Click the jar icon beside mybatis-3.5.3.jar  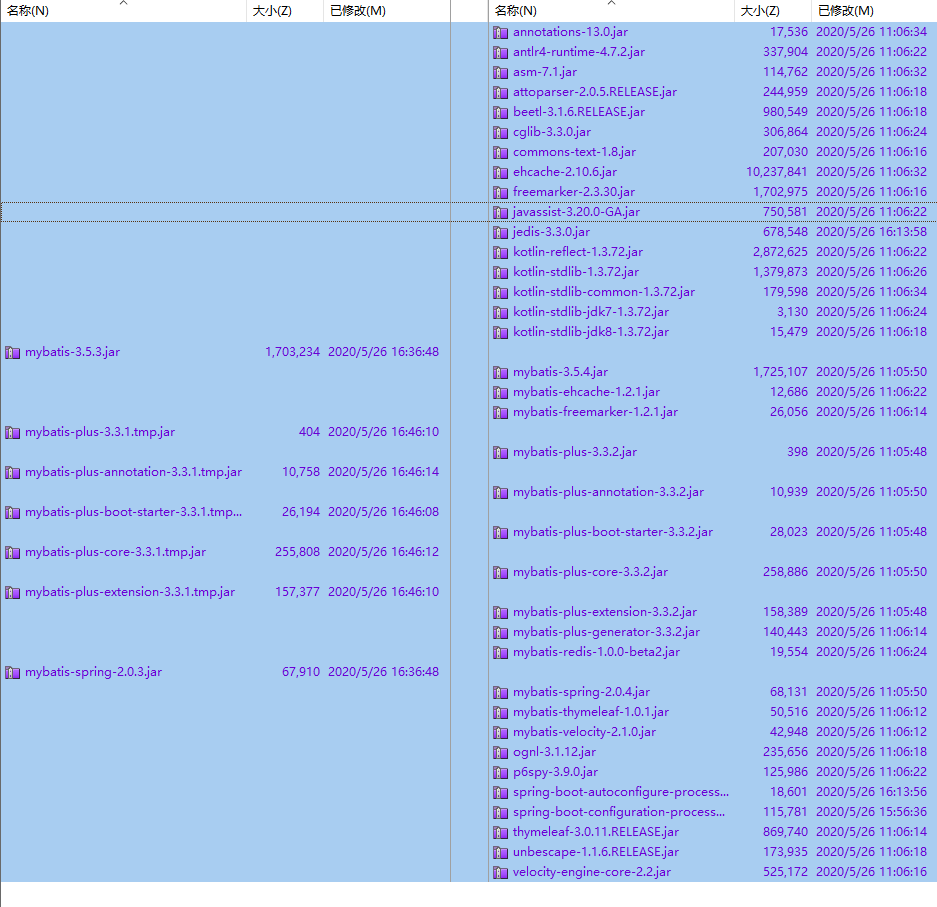[x=13, y=352]
